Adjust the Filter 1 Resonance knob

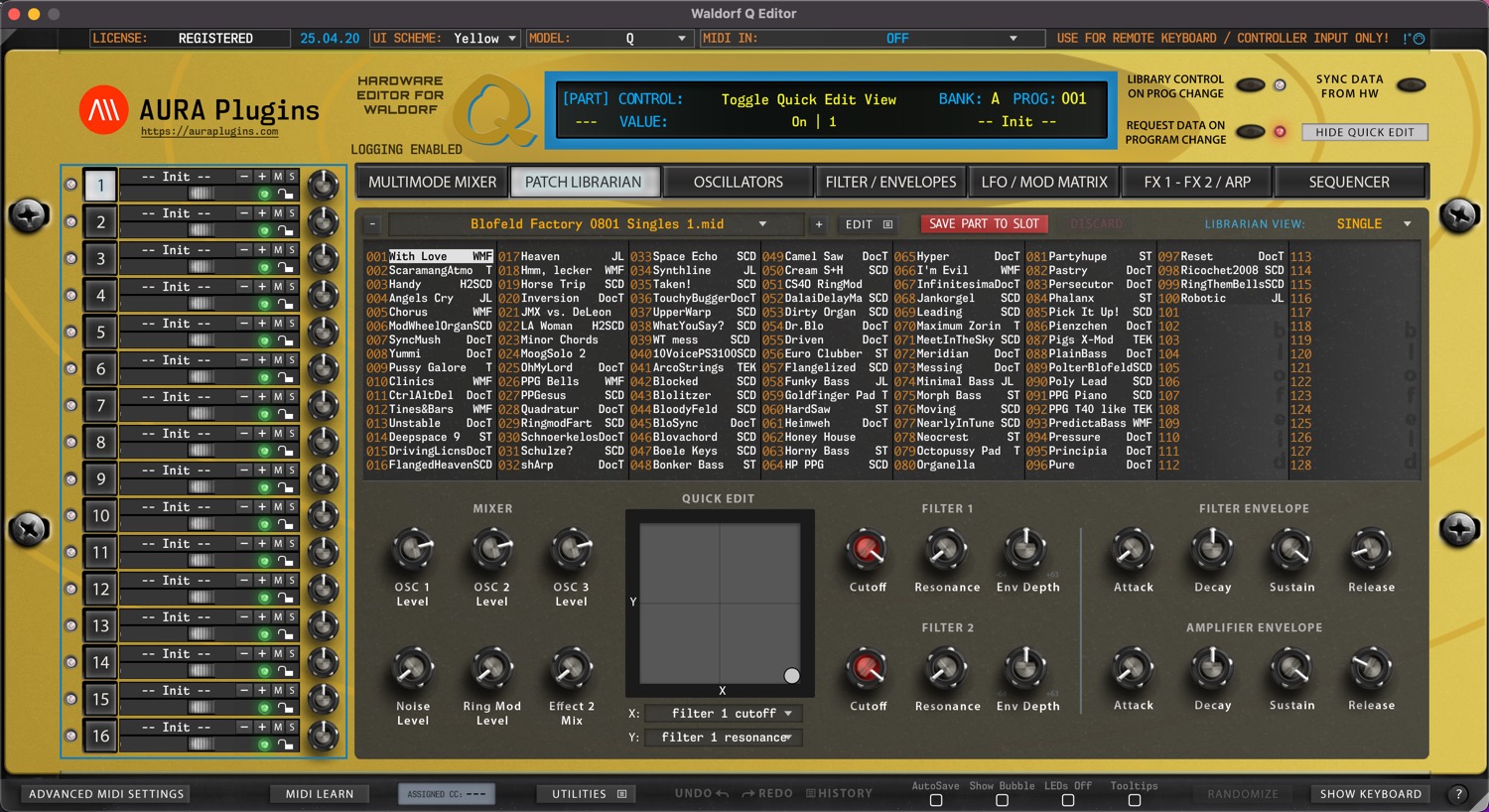(946, 549)
